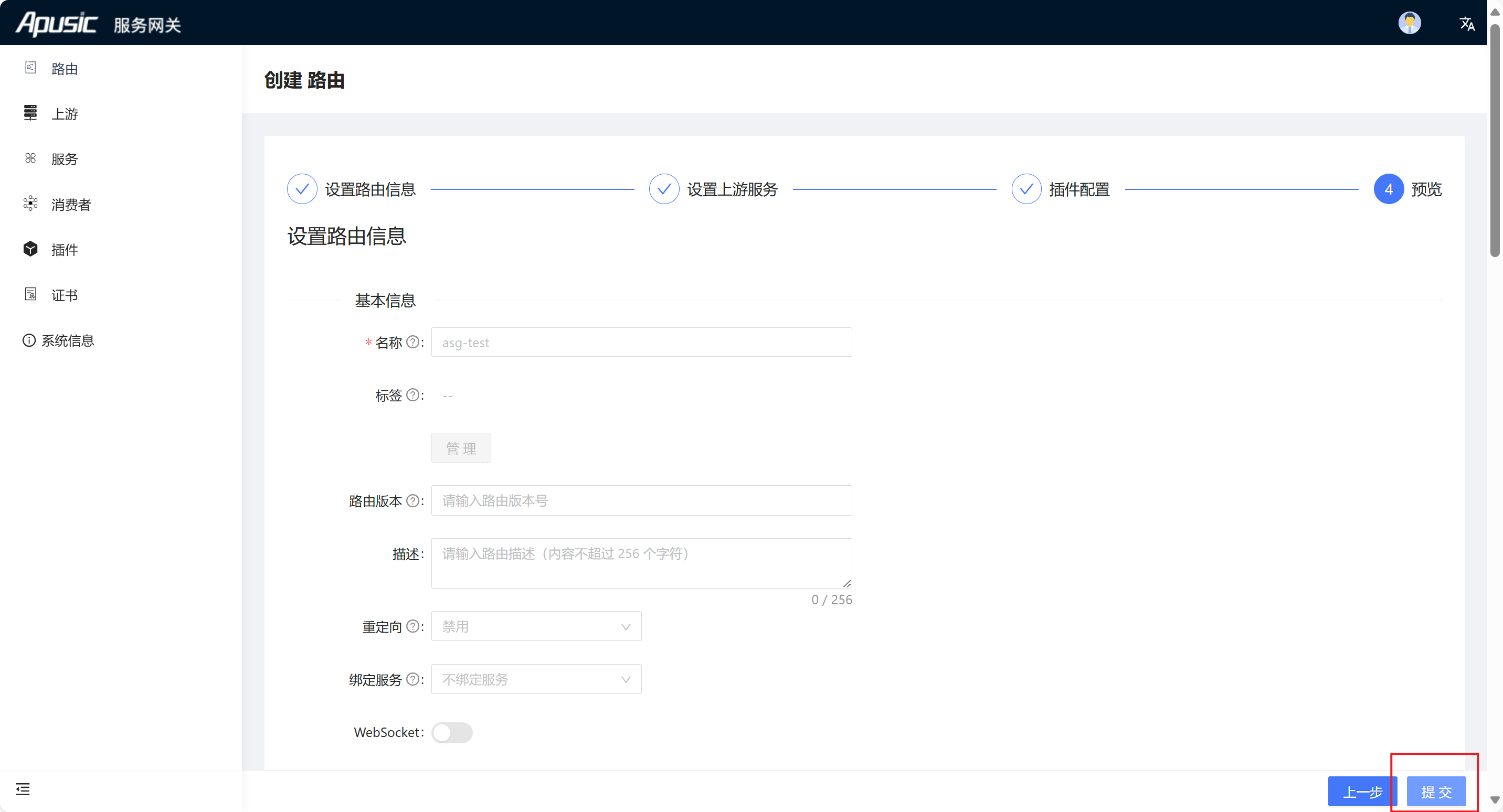Click the 设置路由信息 step label

370,189
